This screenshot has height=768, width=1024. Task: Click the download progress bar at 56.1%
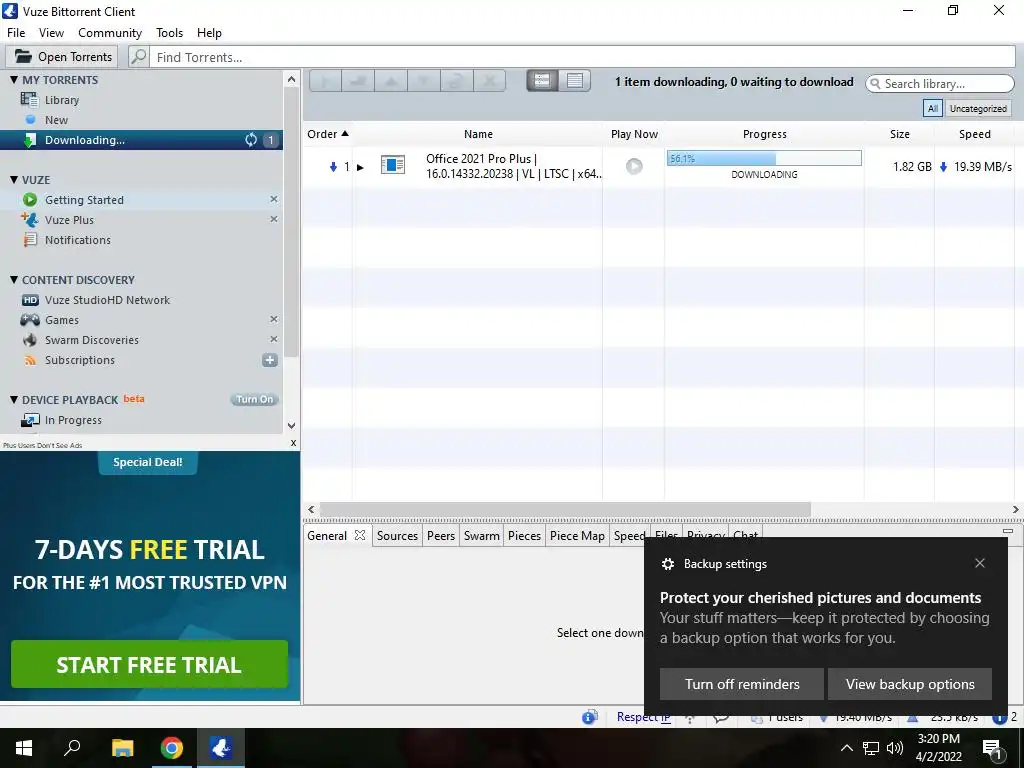(764, 158)
